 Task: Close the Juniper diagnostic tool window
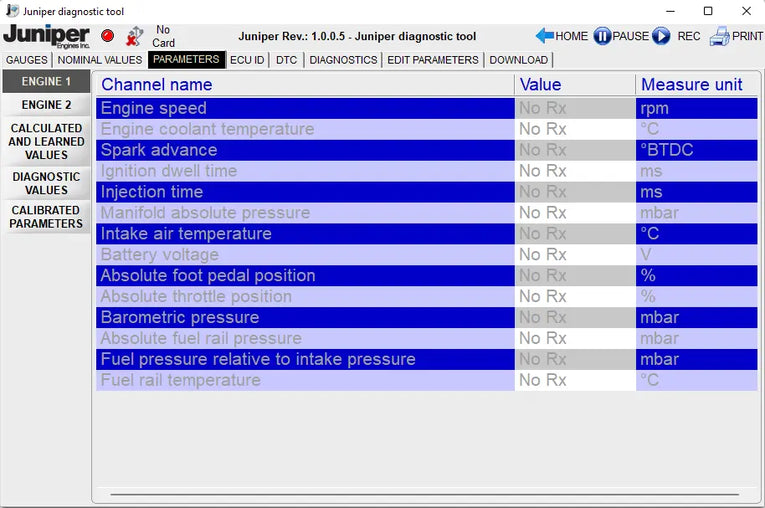746,11
